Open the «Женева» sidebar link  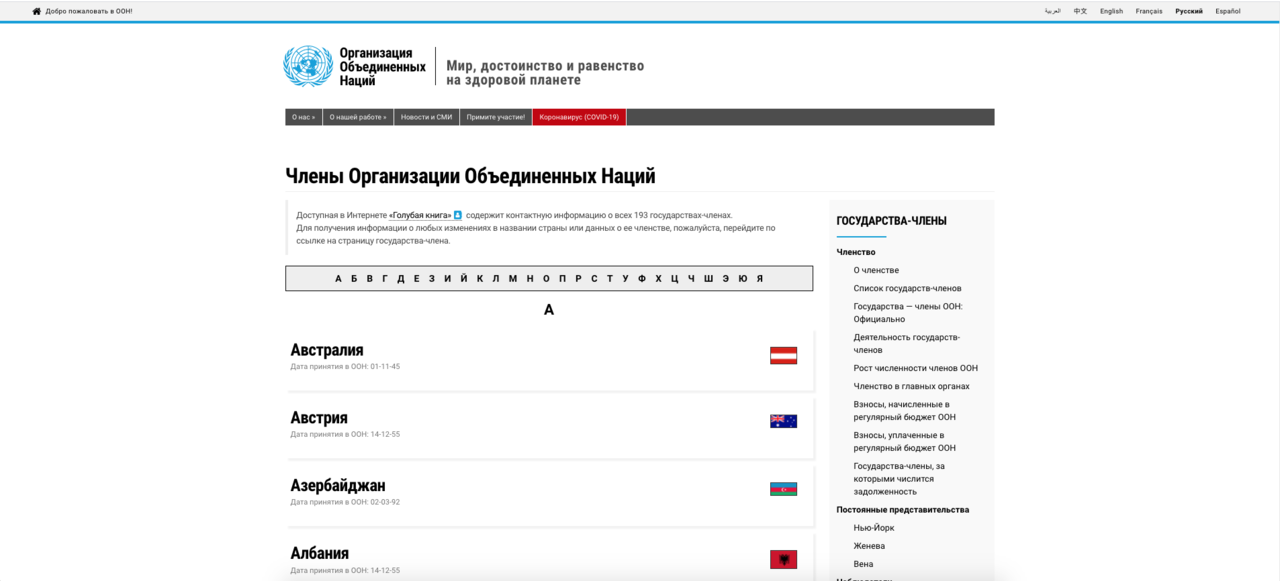(x=869, y=546)
